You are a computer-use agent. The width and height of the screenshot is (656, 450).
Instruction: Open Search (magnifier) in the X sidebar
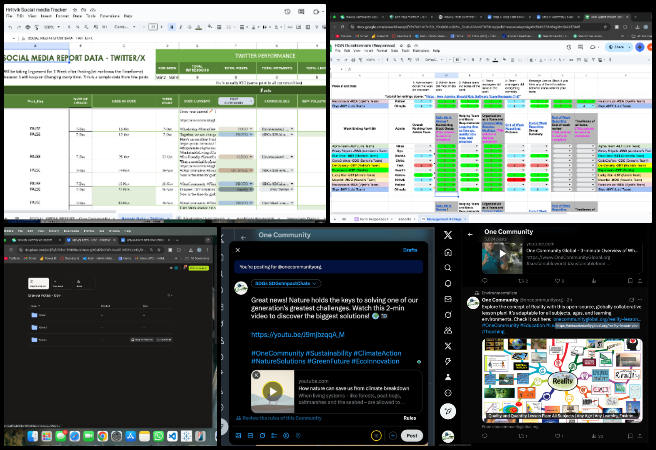point(448,268)
